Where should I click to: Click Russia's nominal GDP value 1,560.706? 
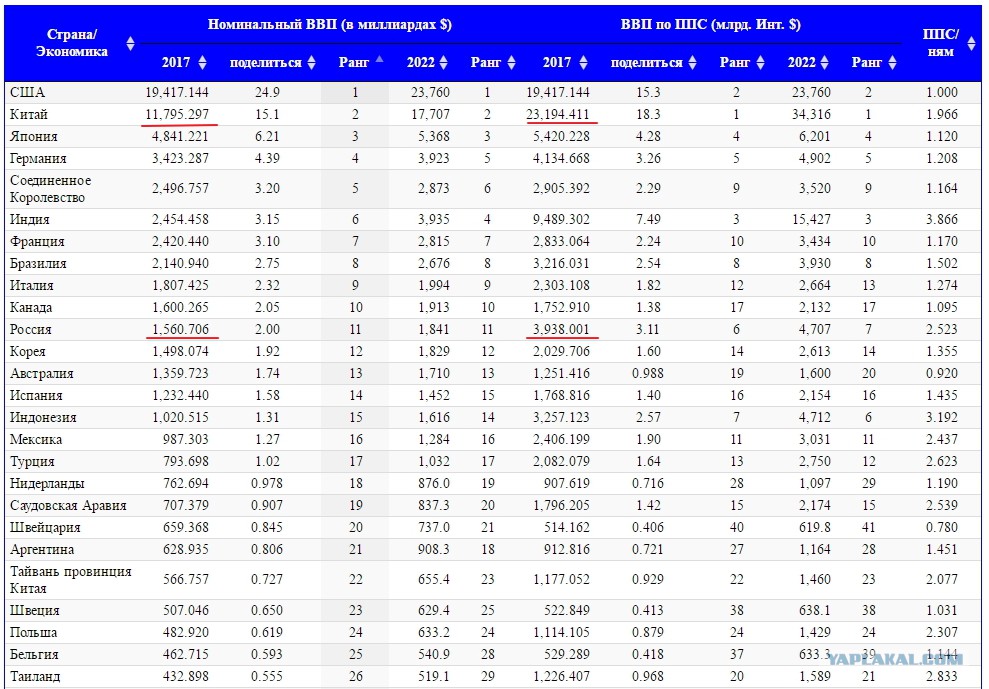(x=180, y=329)
